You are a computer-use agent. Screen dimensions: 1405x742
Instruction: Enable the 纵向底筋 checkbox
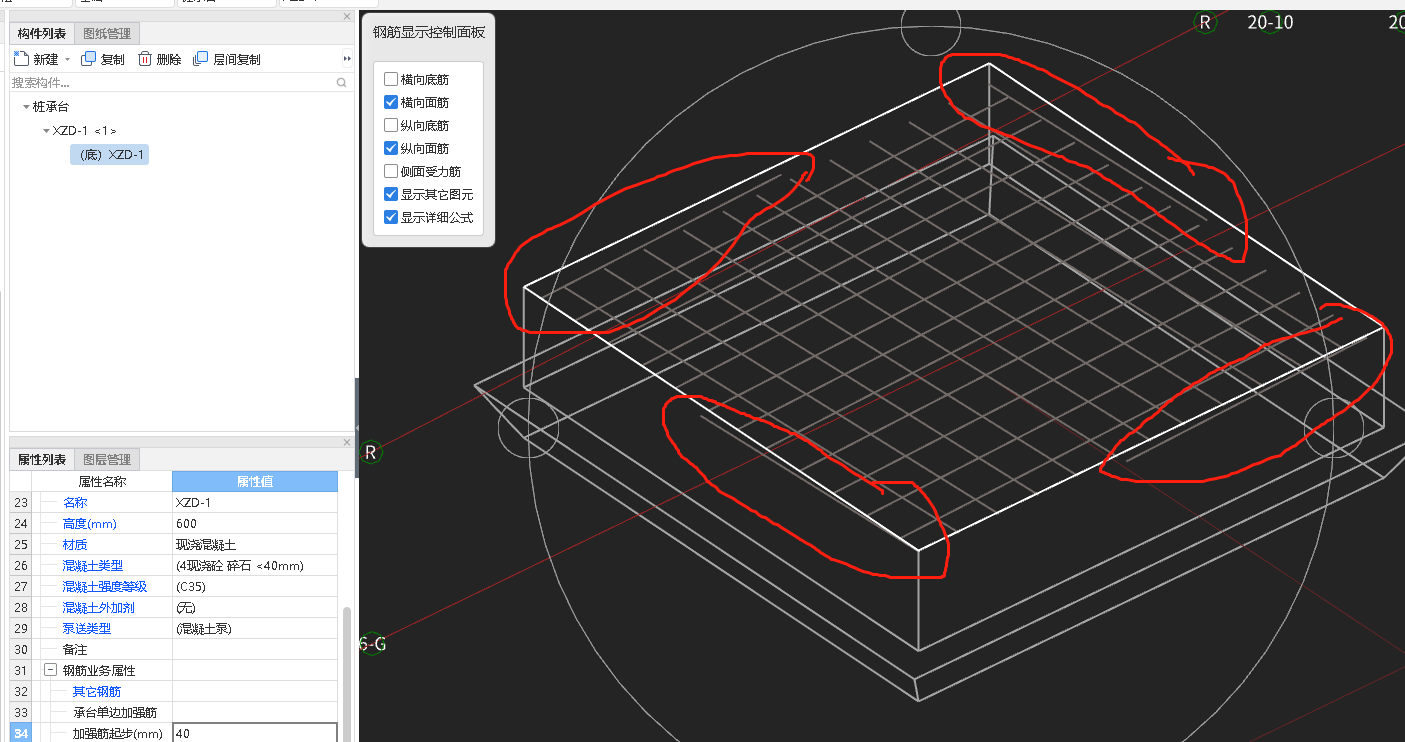(391, 125)
